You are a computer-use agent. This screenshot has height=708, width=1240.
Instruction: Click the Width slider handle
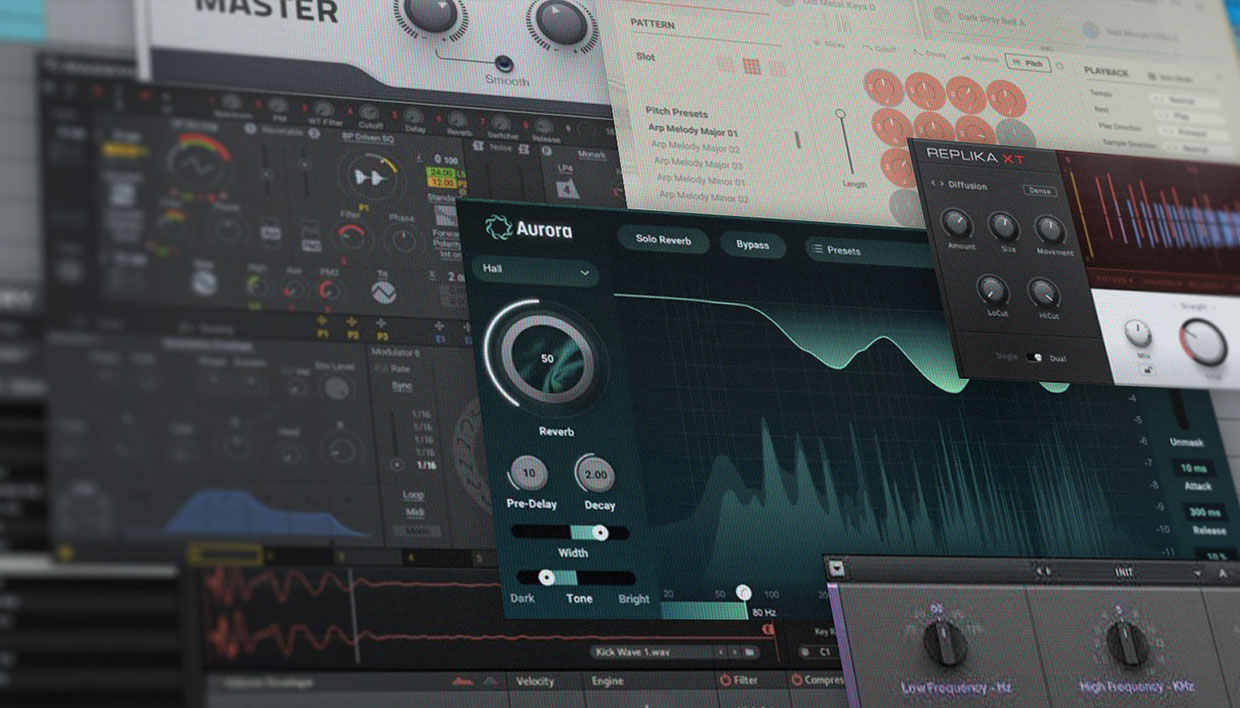(x=600, y=533)
